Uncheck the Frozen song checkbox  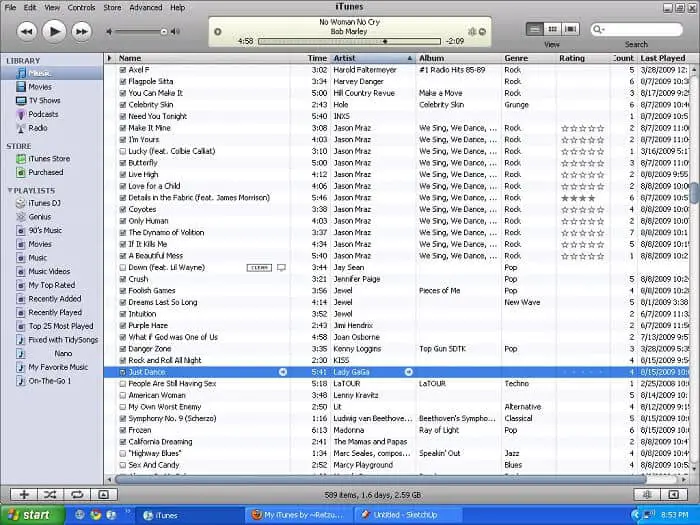(123, 430)
